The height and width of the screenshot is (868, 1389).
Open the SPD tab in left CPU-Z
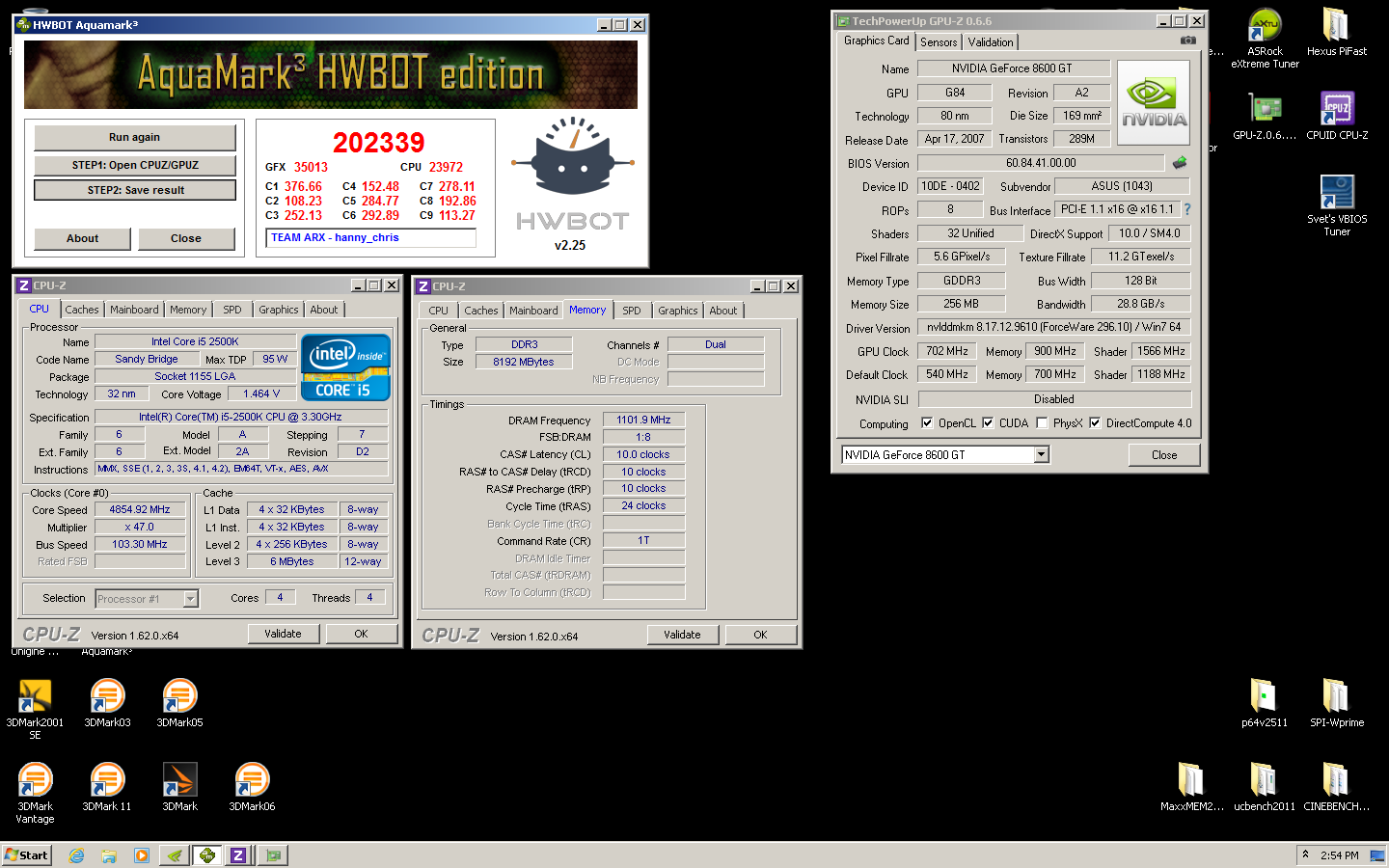[232, 310]
